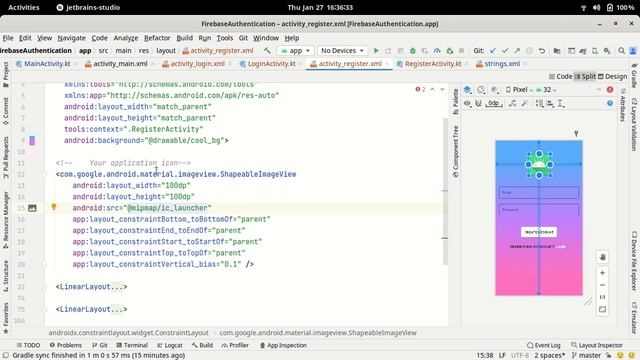Open the Layout Inspector
The height and width of the screenshot is (360, 640).
click(596, 345)
